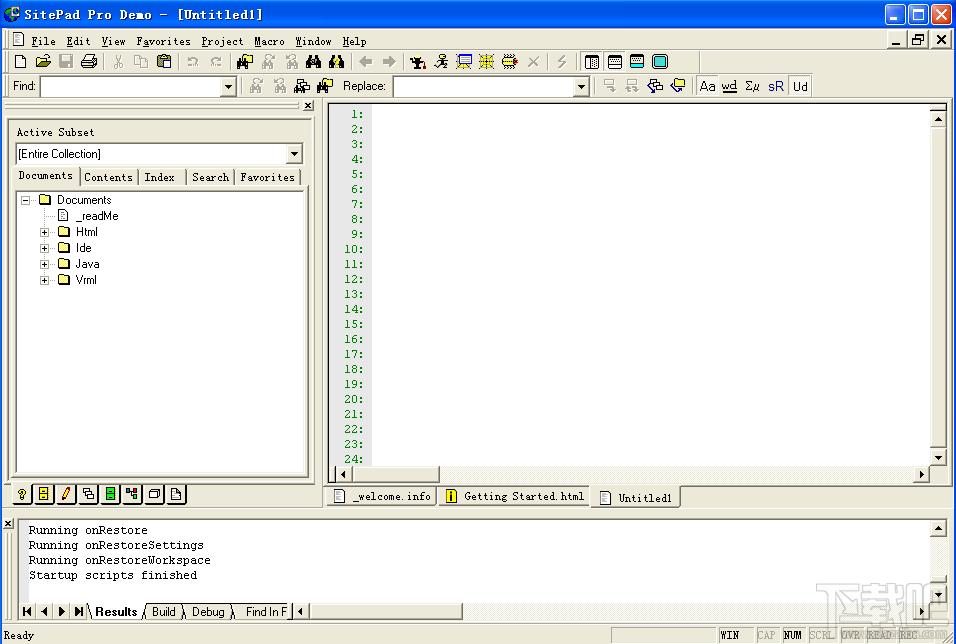Image resolution: width=956 pixels, height=644 pixels.
Task: Click the binoculars-with-folder icon on Find bar
Action: point(325,86)
